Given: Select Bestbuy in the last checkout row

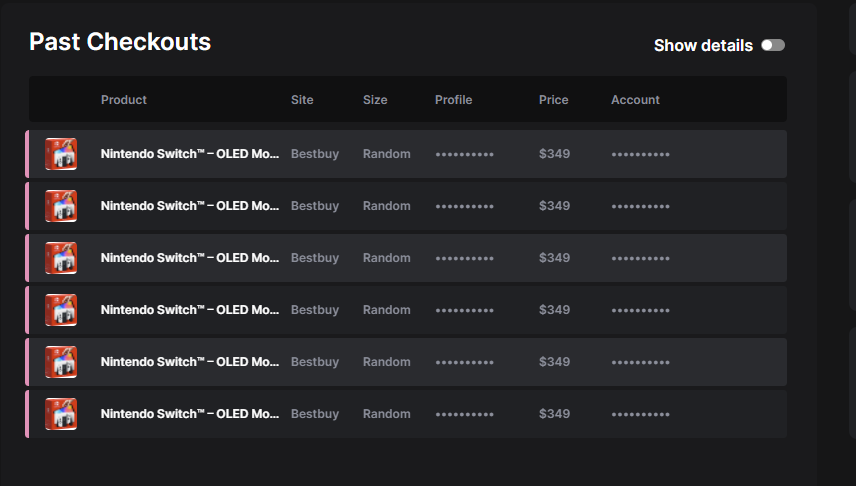Looking at the screenshot, I should (315, 413).
